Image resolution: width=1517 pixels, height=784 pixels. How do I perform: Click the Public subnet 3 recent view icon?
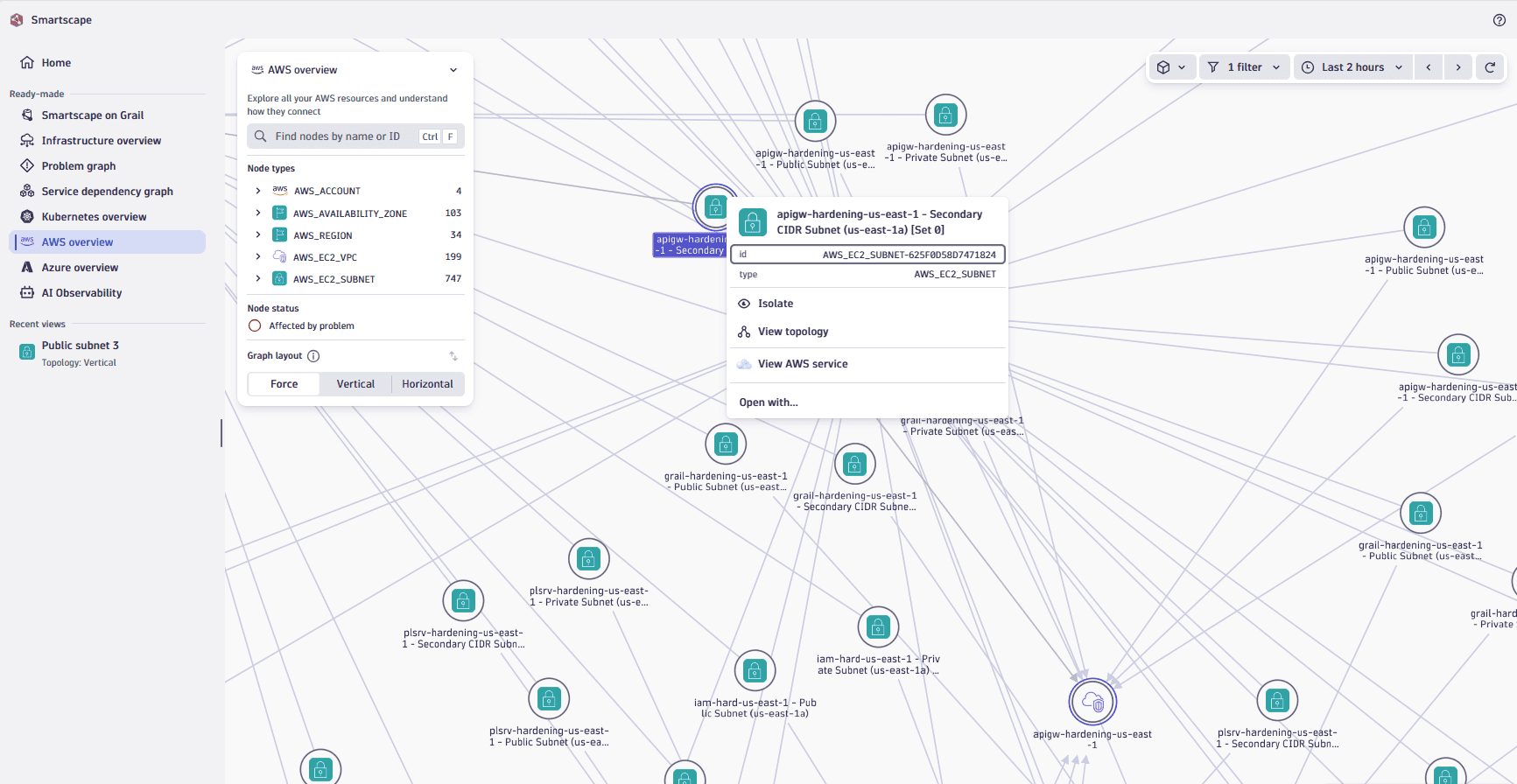[x=27, y=352]
